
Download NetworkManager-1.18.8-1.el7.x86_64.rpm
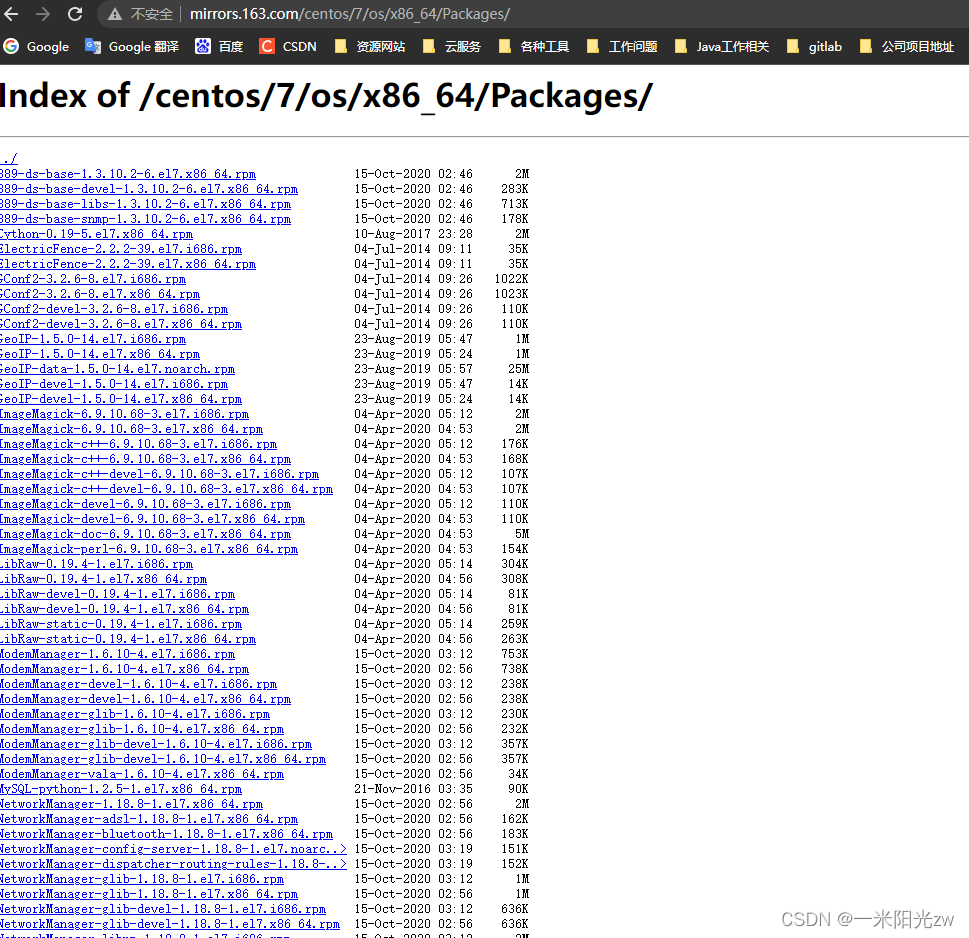(132, 804)
